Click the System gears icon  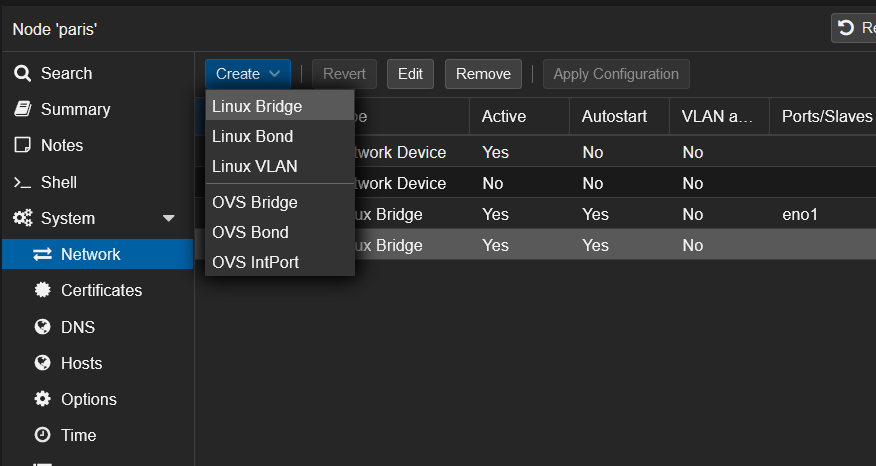pyautogui.click(x=23, y=218)
